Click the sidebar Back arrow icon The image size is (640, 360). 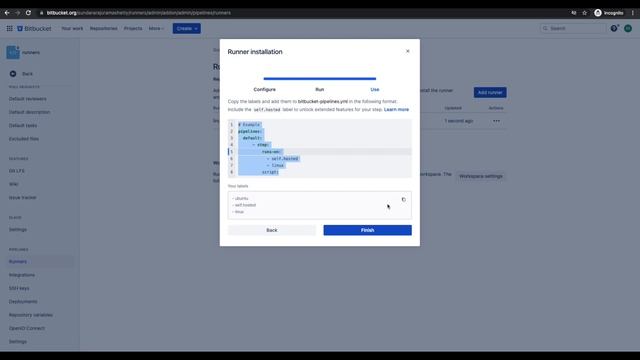pyautogui.click(x=13, y=74)
